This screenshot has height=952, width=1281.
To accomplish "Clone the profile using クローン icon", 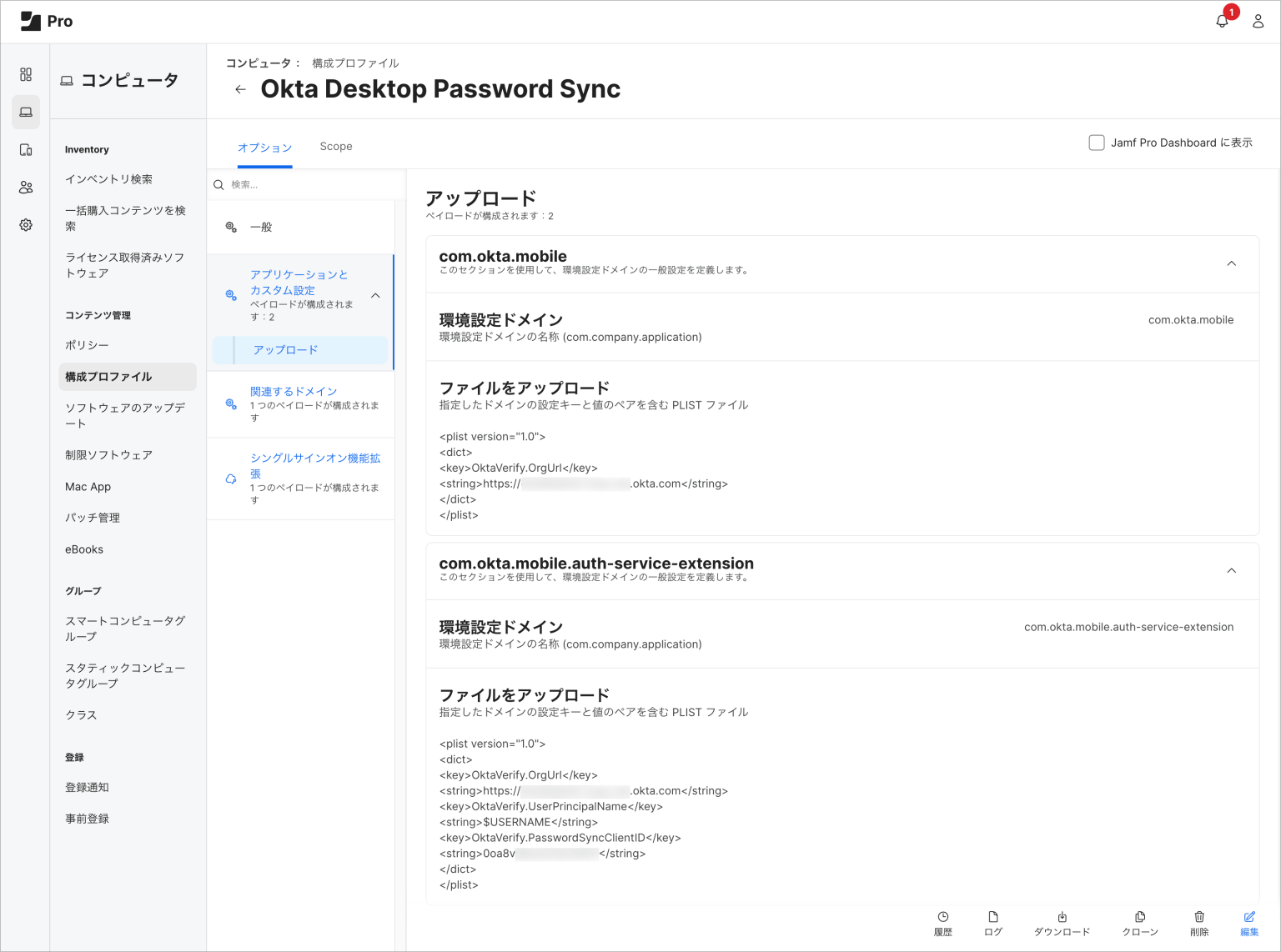I will click(1139, 923).
